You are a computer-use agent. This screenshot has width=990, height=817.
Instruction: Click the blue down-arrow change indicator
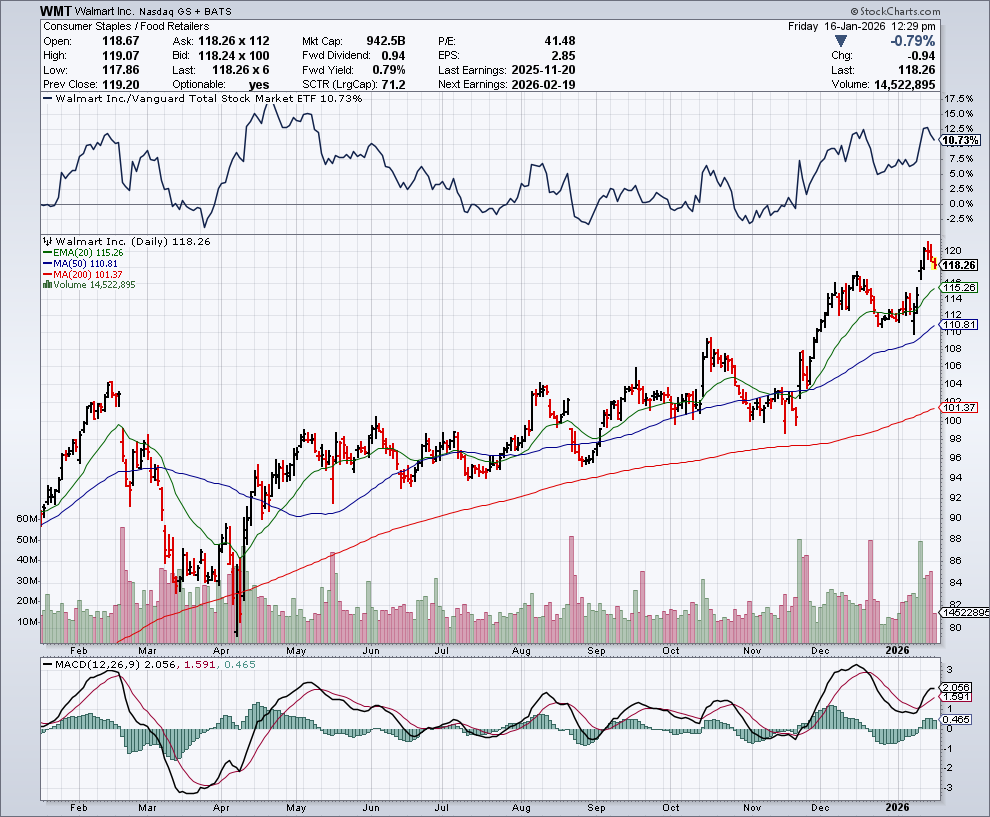tap(839, 41)
